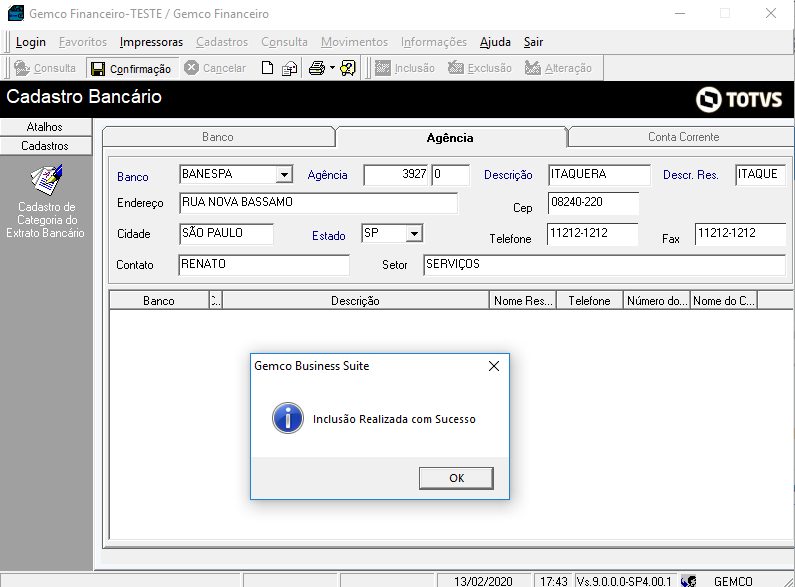Open the Informações menu
Screen dimensions: 795x587
[434, 42]
